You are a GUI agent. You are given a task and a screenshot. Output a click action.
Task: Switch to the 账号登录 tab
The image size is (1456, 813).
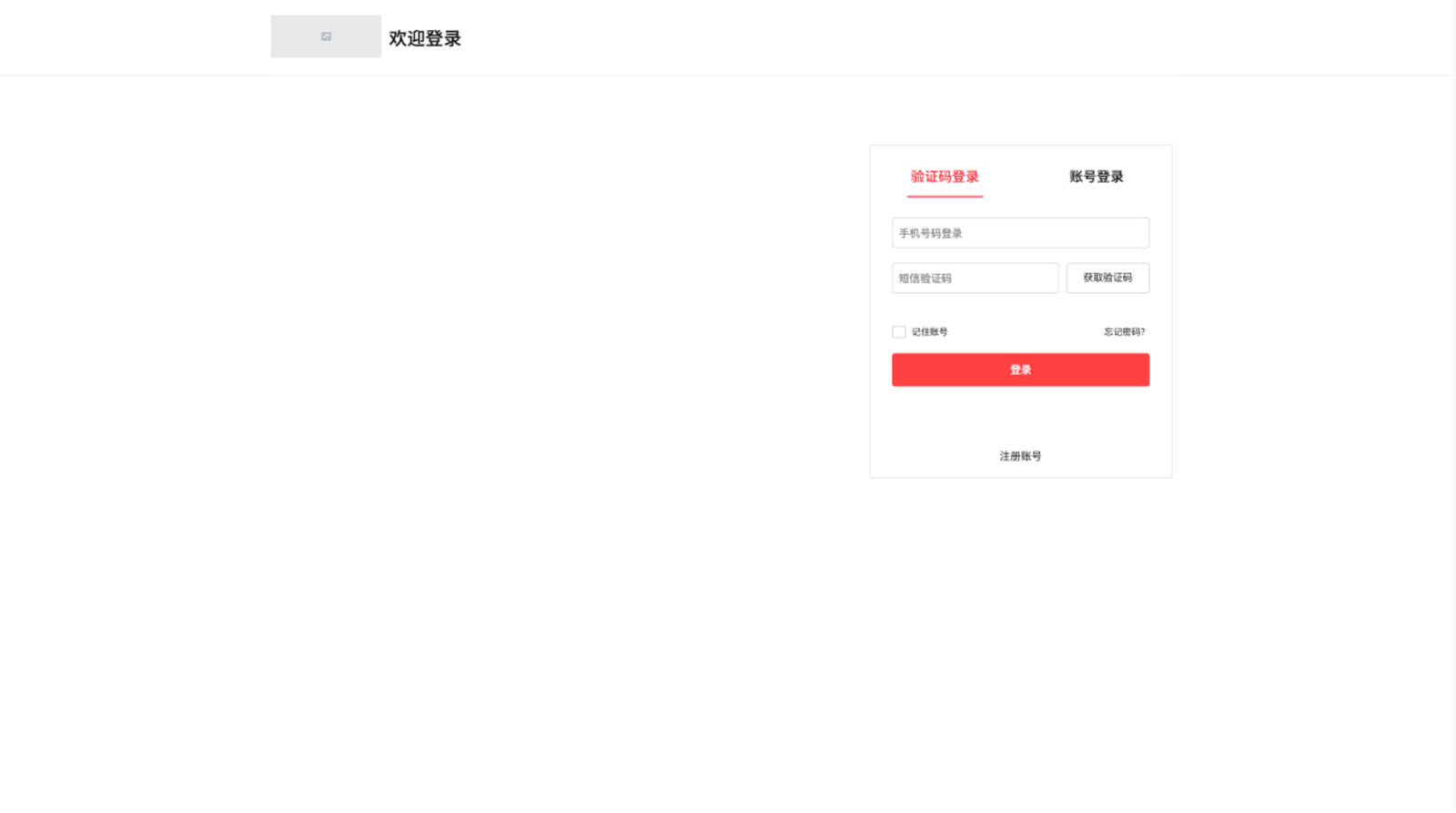pos(1096,177)
